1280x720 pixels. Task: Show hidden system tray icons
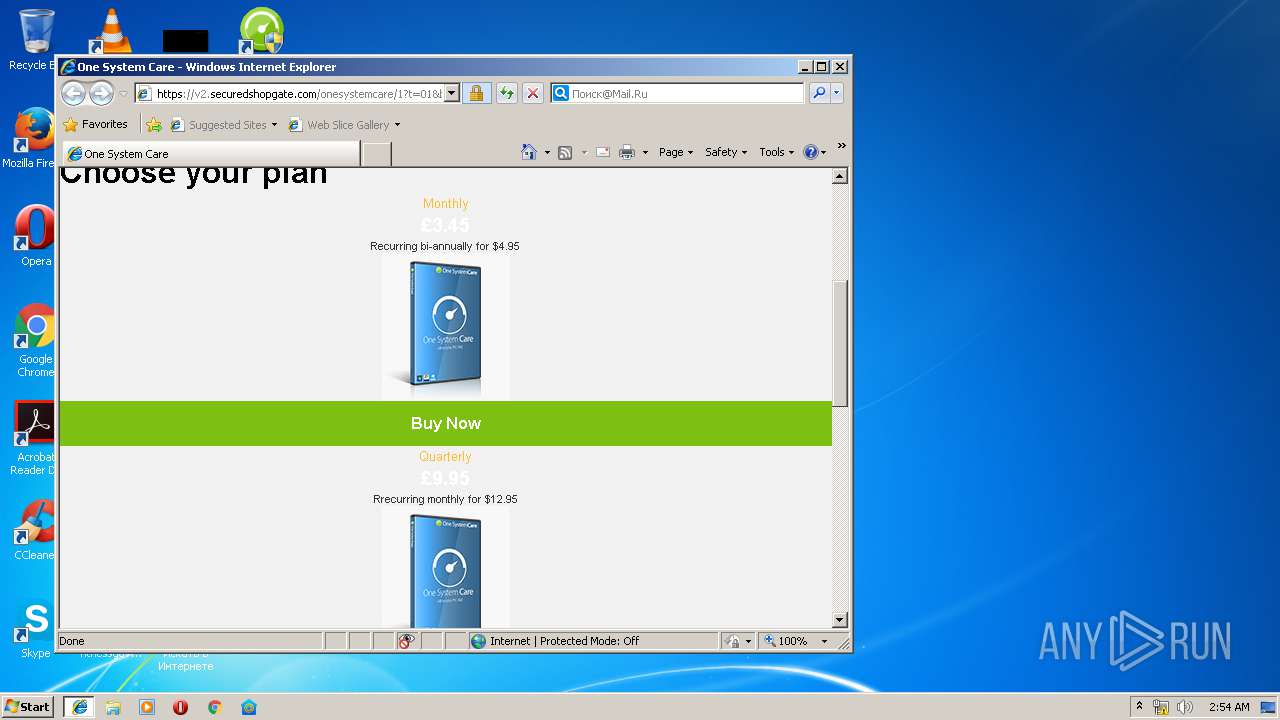tap(1139, 706)
